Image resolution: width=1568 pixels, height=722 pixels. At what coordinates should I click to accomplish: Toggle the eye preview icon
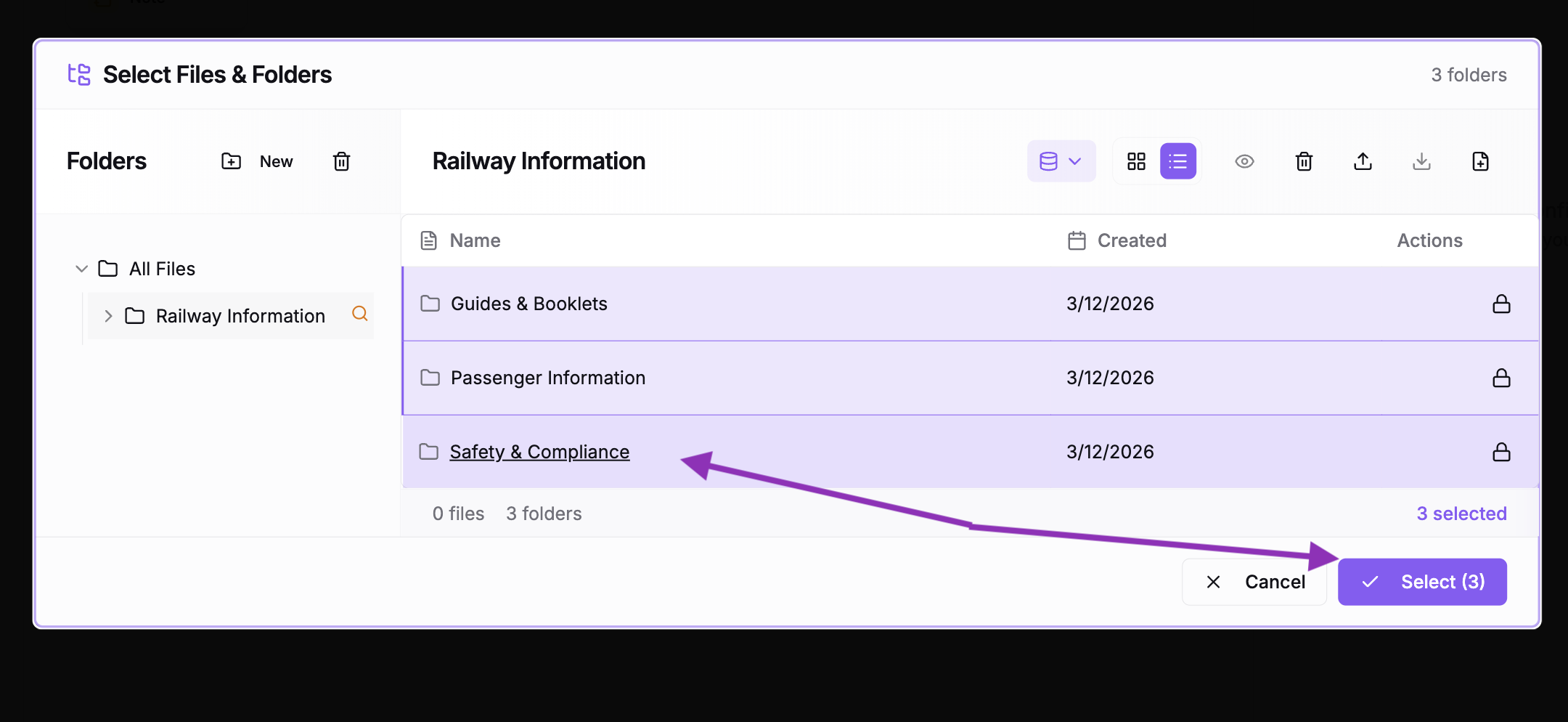[x=1244, y=161]
